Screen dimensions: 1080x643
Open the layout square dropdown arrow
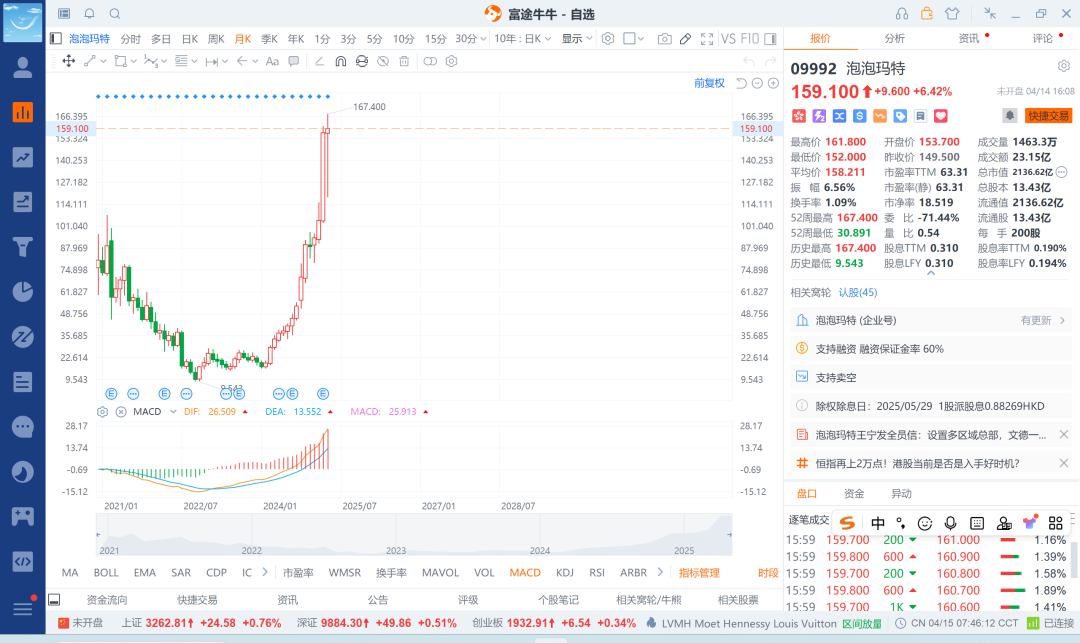tap(641, 39)
